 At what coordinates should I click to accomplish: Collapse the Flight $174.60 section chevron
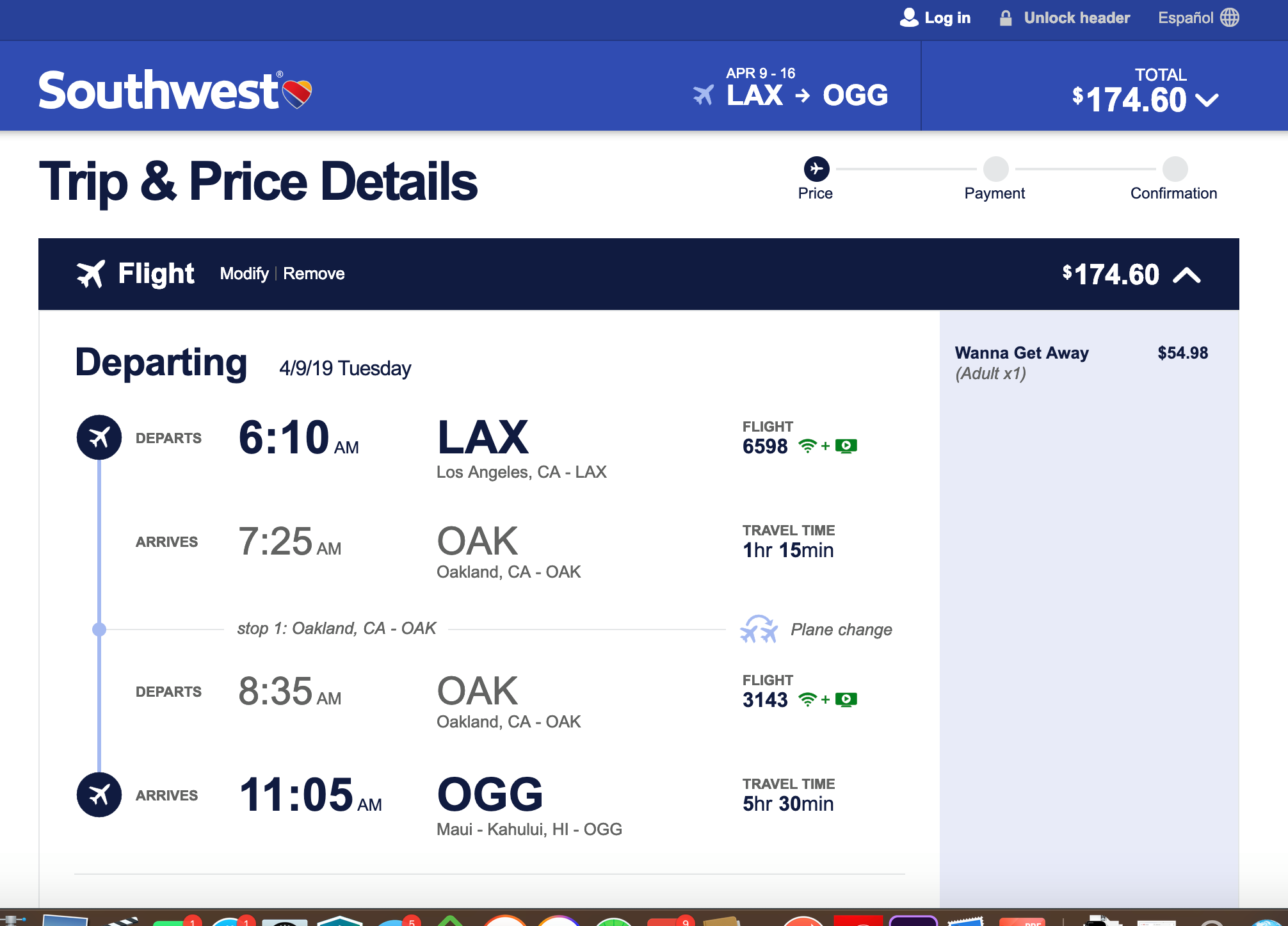1187,275
